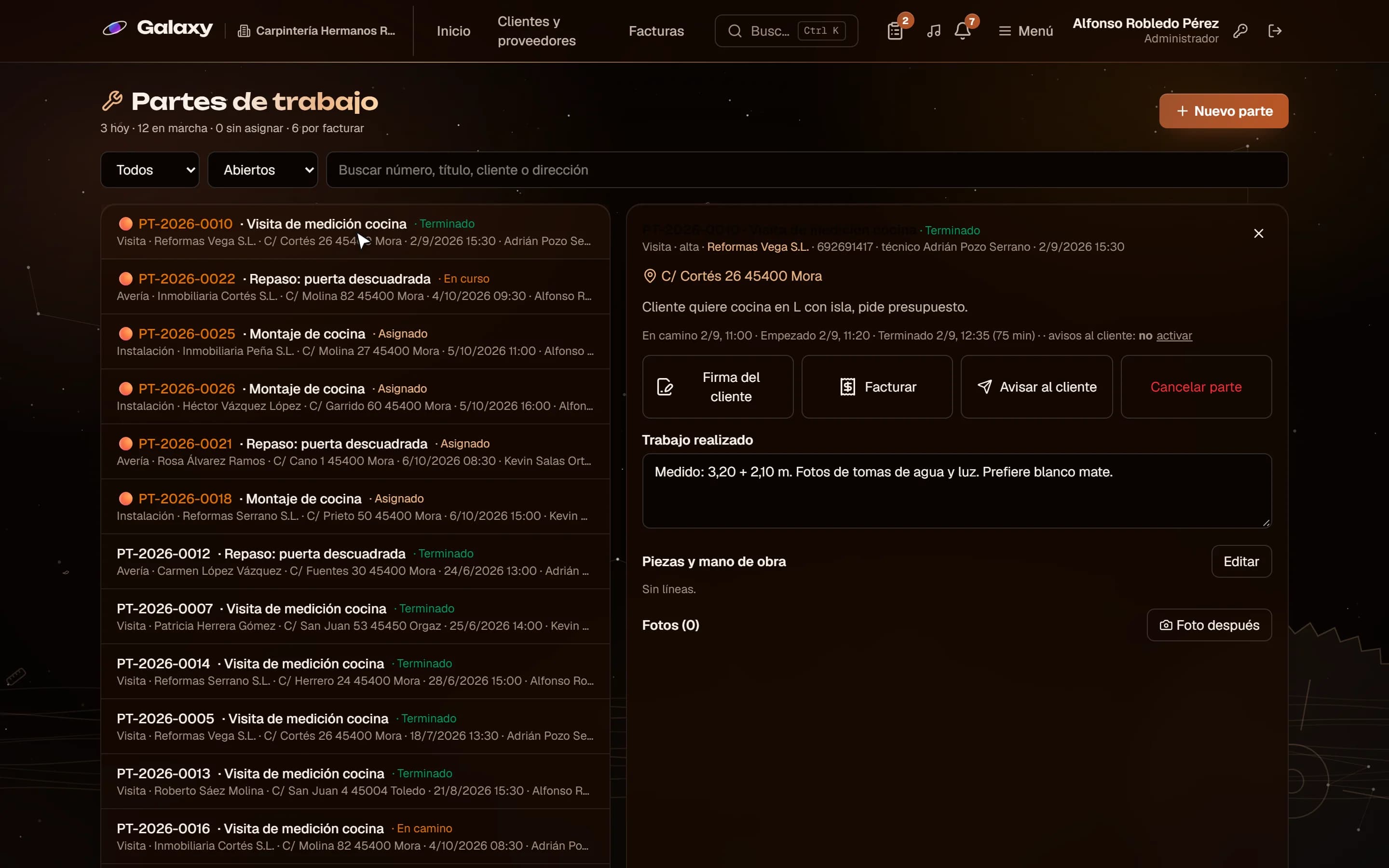
Task: Click Avisar al cliente button
Action: 1036,386
